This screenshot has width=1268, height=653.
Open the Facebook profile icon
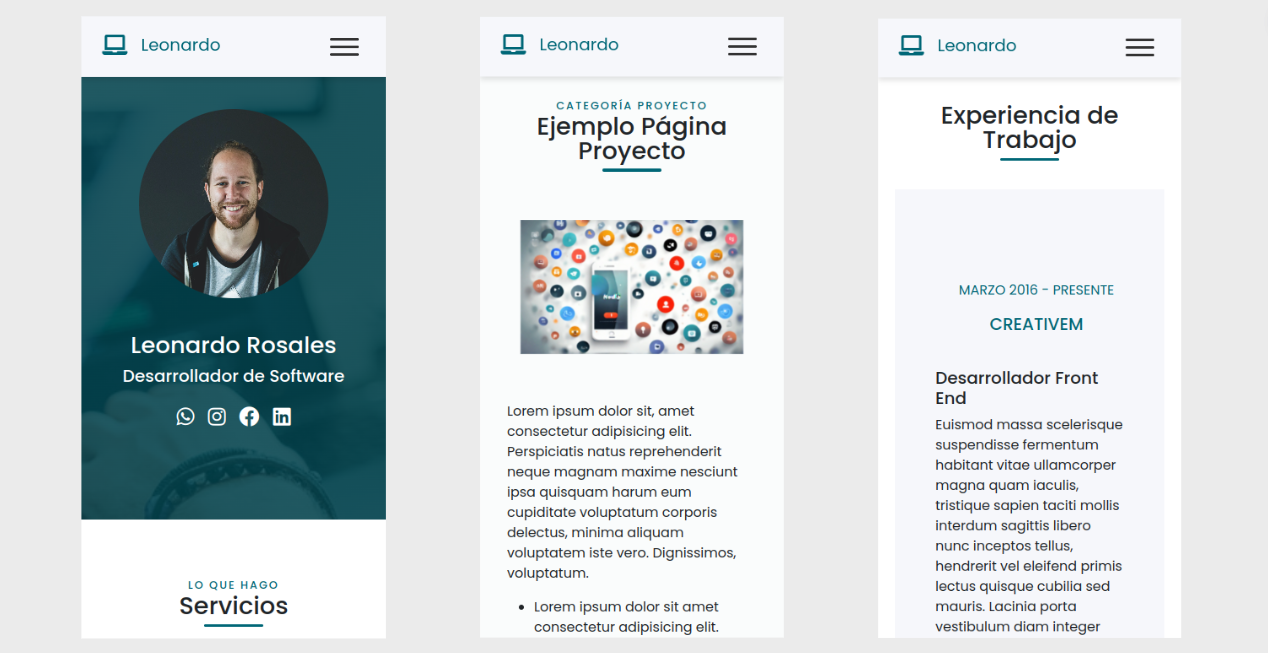pyautogui.click(x=249, y=417)
